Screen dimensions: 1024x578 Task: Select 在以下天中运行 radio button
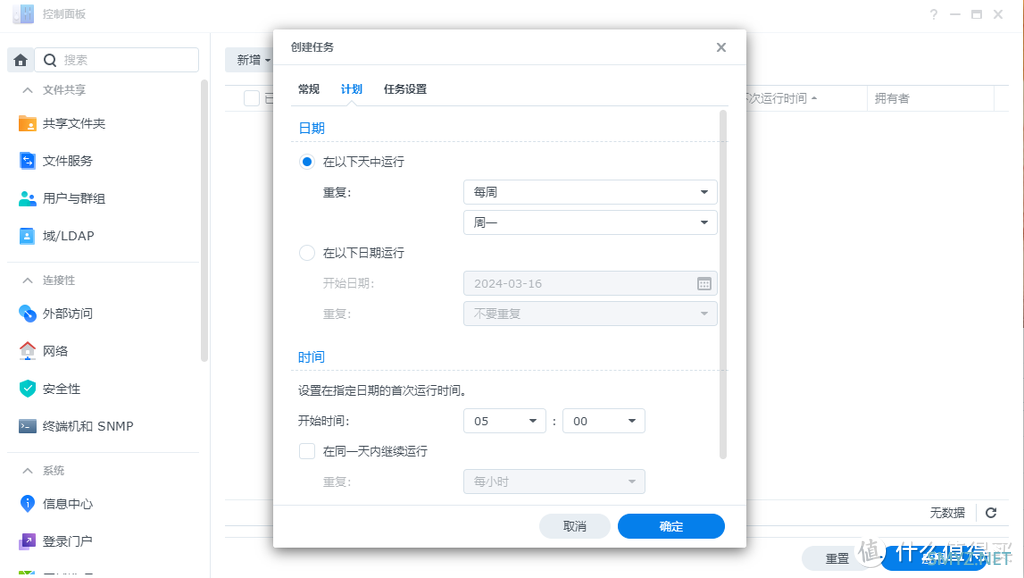[x=307, y=161]
